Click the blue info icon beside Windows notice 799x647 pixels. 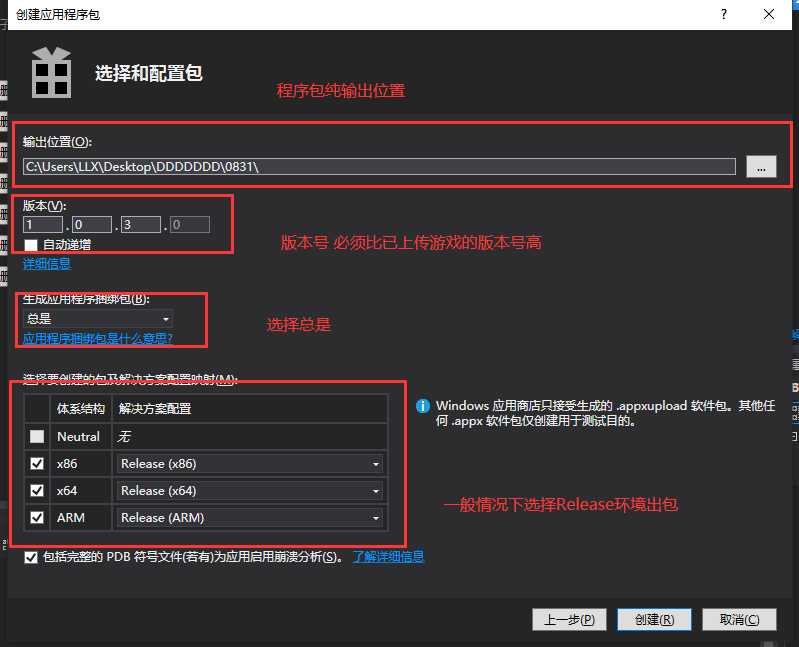[x=423, y=406]
